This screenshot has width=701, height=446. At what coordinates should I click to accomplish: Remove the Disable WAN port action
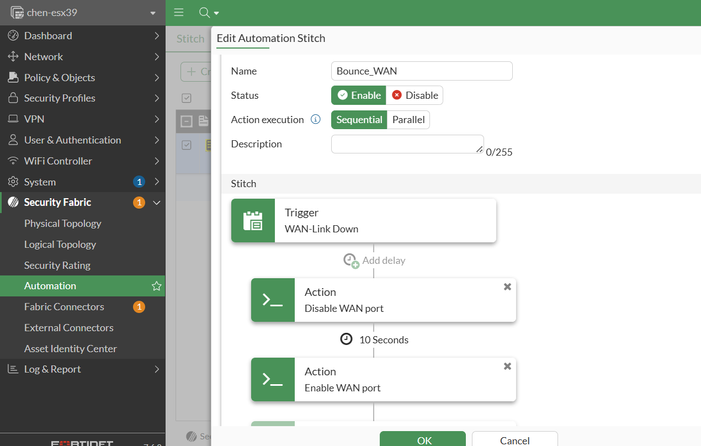pos(507,287)
